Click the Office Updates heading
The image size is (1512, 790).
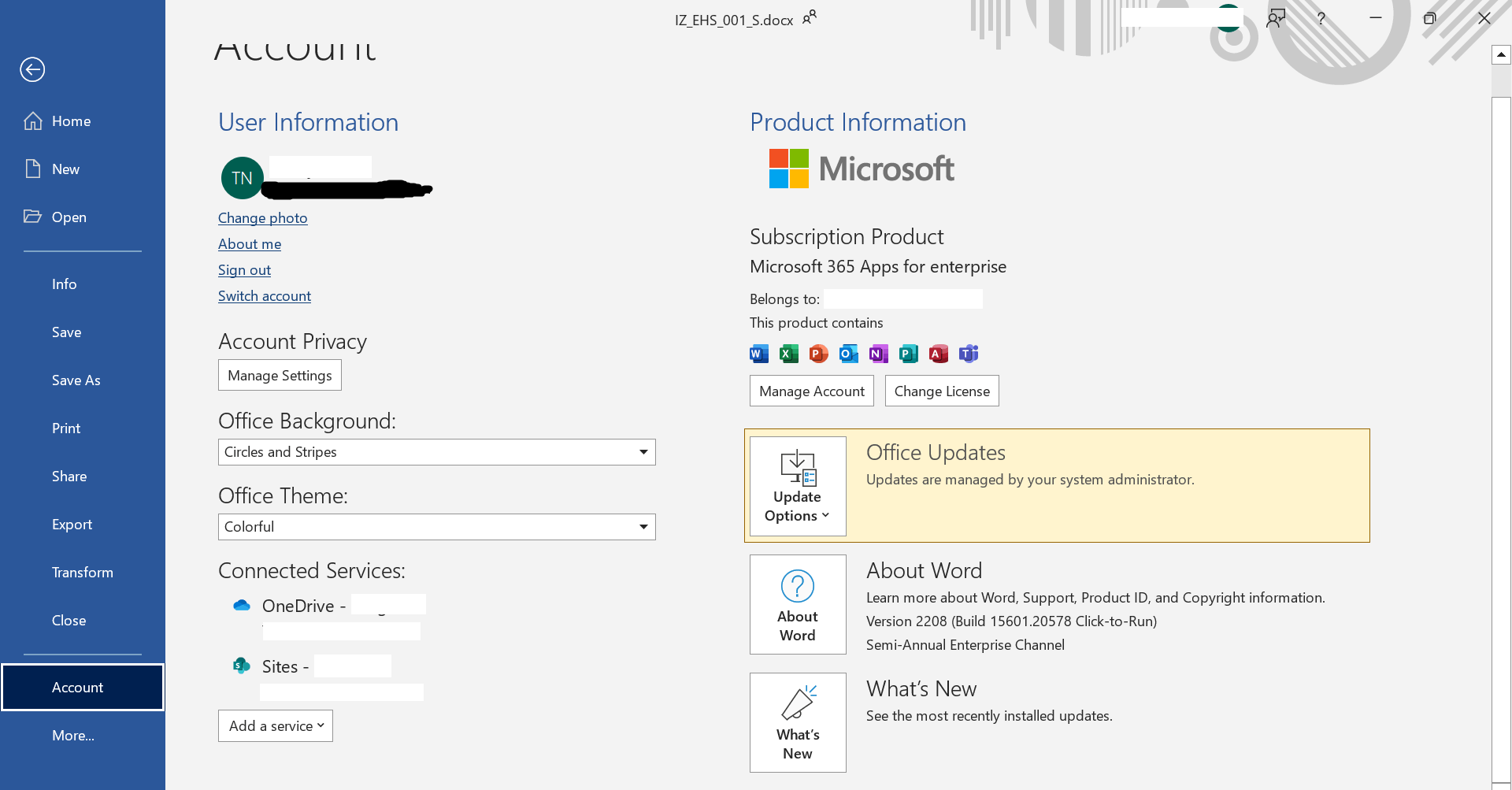click(x=936, y=453)
